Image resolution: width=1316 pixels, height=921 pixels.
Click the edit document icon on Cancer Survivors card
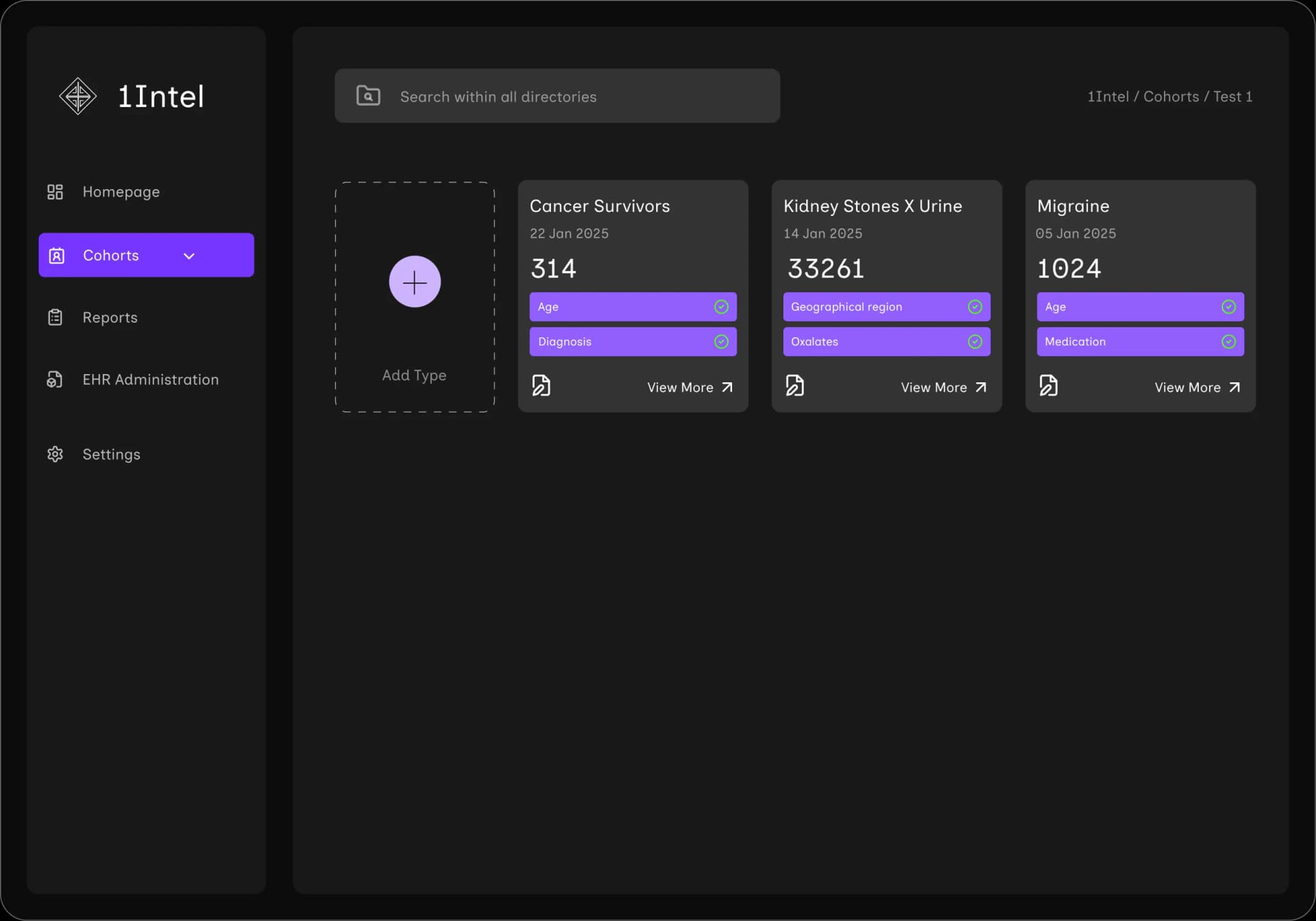click(x=541, y=386)
